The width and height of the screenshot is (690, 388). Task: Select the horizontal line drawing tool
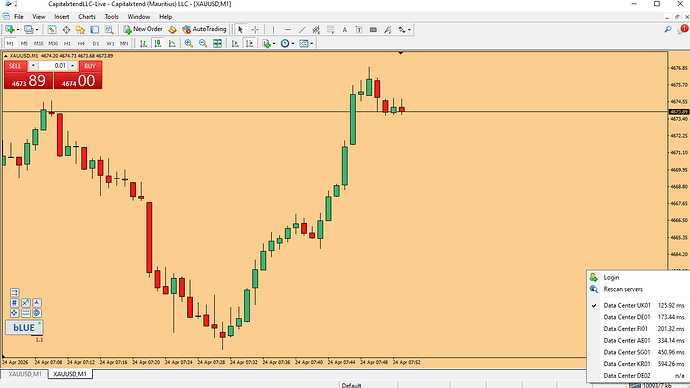point(288,29)
